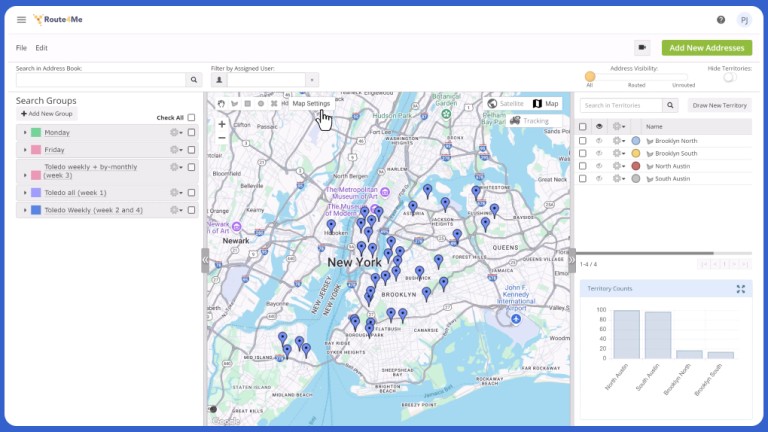Open the File menu
The image size is (768, 432).
21,48
